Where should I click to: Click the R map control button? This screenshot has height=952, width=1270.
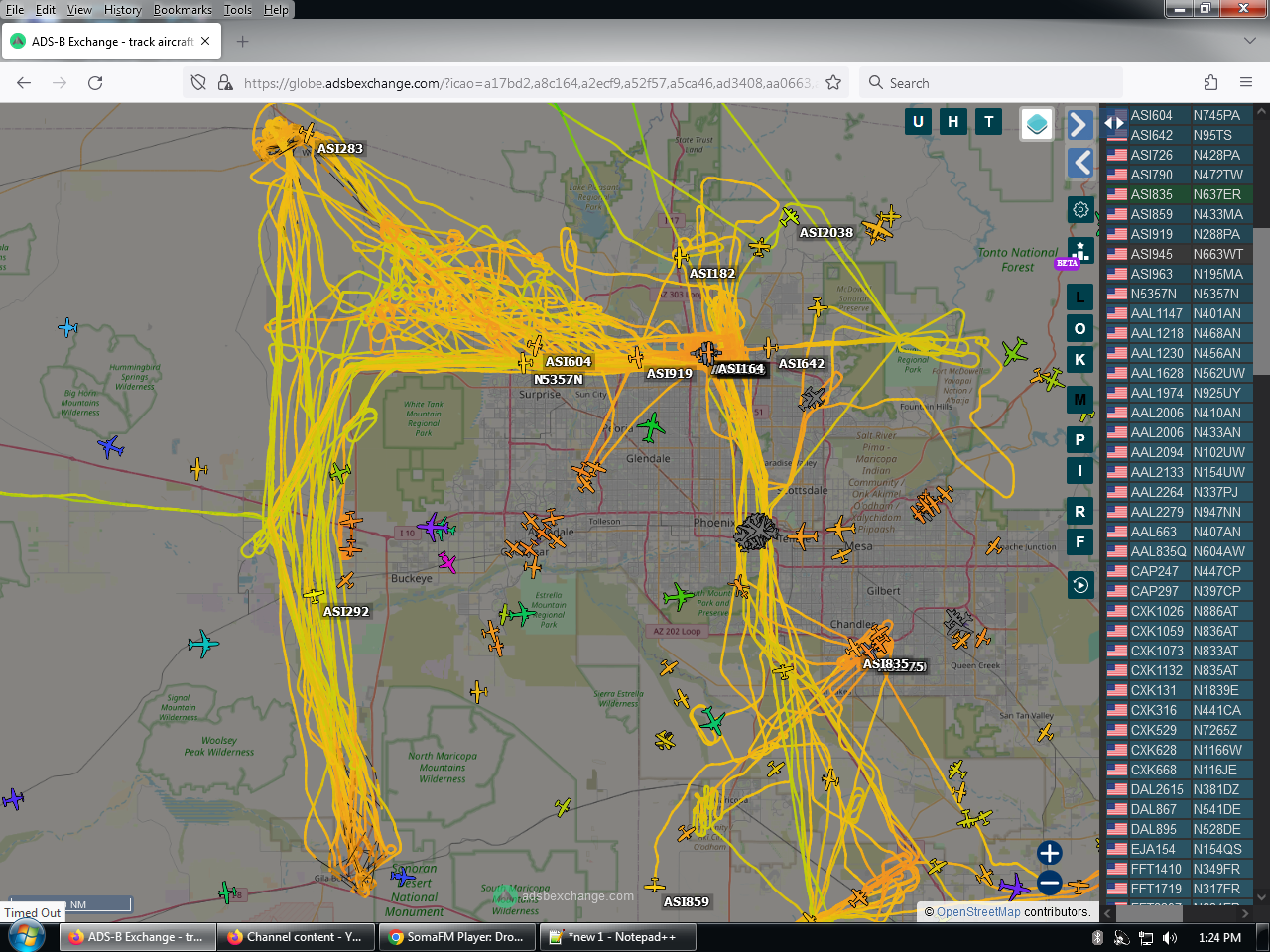tap(1080, 511)
